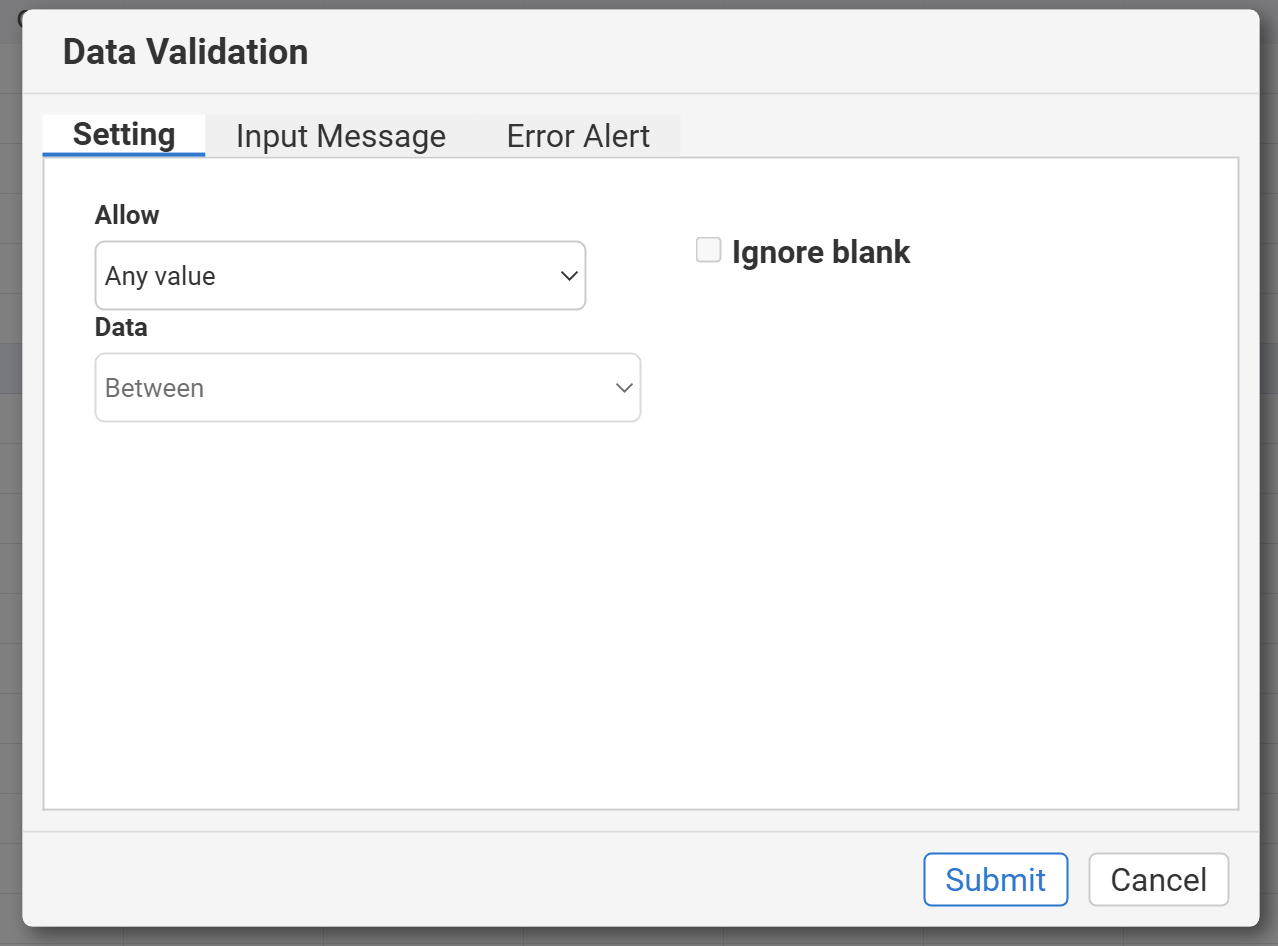Click the "Data" field label
The width and height of the screenshot is (1278, 946).
(121, 327)
